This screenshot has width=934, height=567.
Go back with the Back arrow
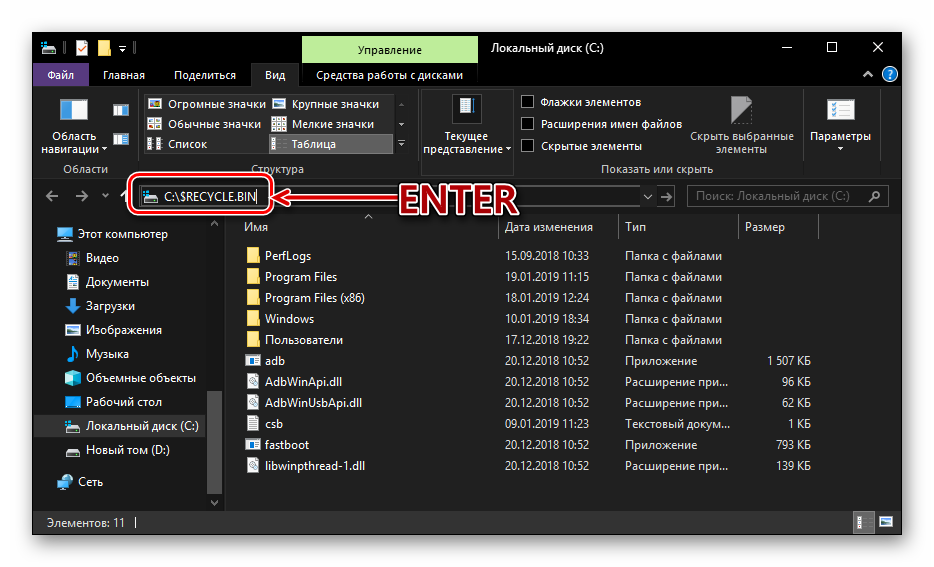pyautogui.click(x=52, y=196)
